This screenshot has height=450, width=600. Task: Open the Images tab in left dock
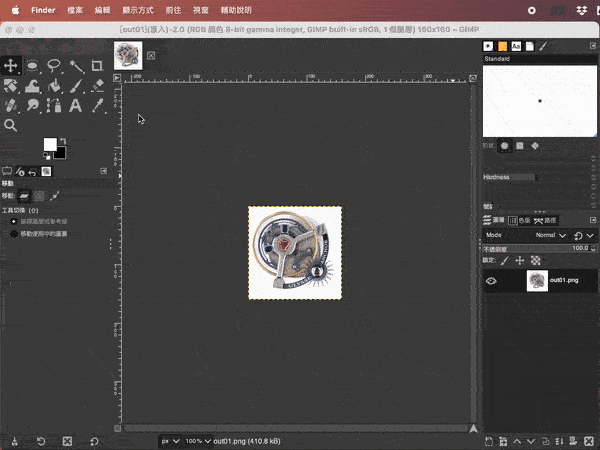(x=46, y=171)
